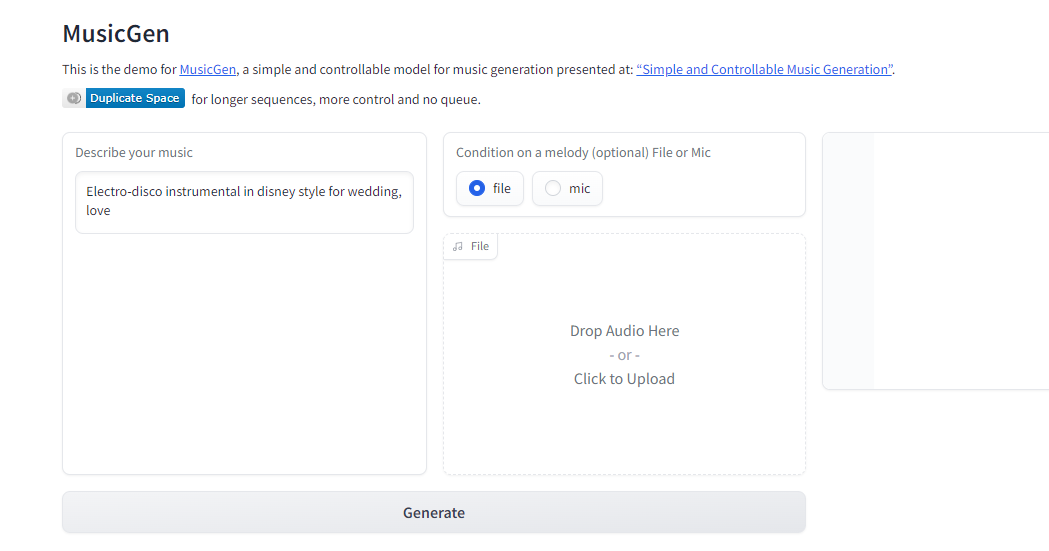The width and height of the screenshot is (1049, 551).
Task: Open the Simple and Controllable Music Generation link
Action: pos(764,69)
